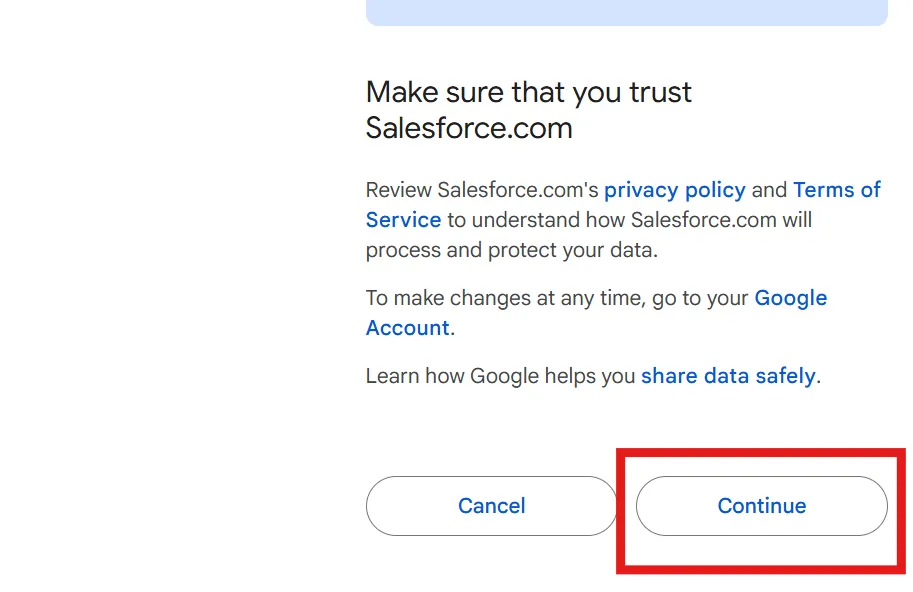Click the Cancel button
The height and width of the screenshot is (592, 913).
[x=491, y=506]
